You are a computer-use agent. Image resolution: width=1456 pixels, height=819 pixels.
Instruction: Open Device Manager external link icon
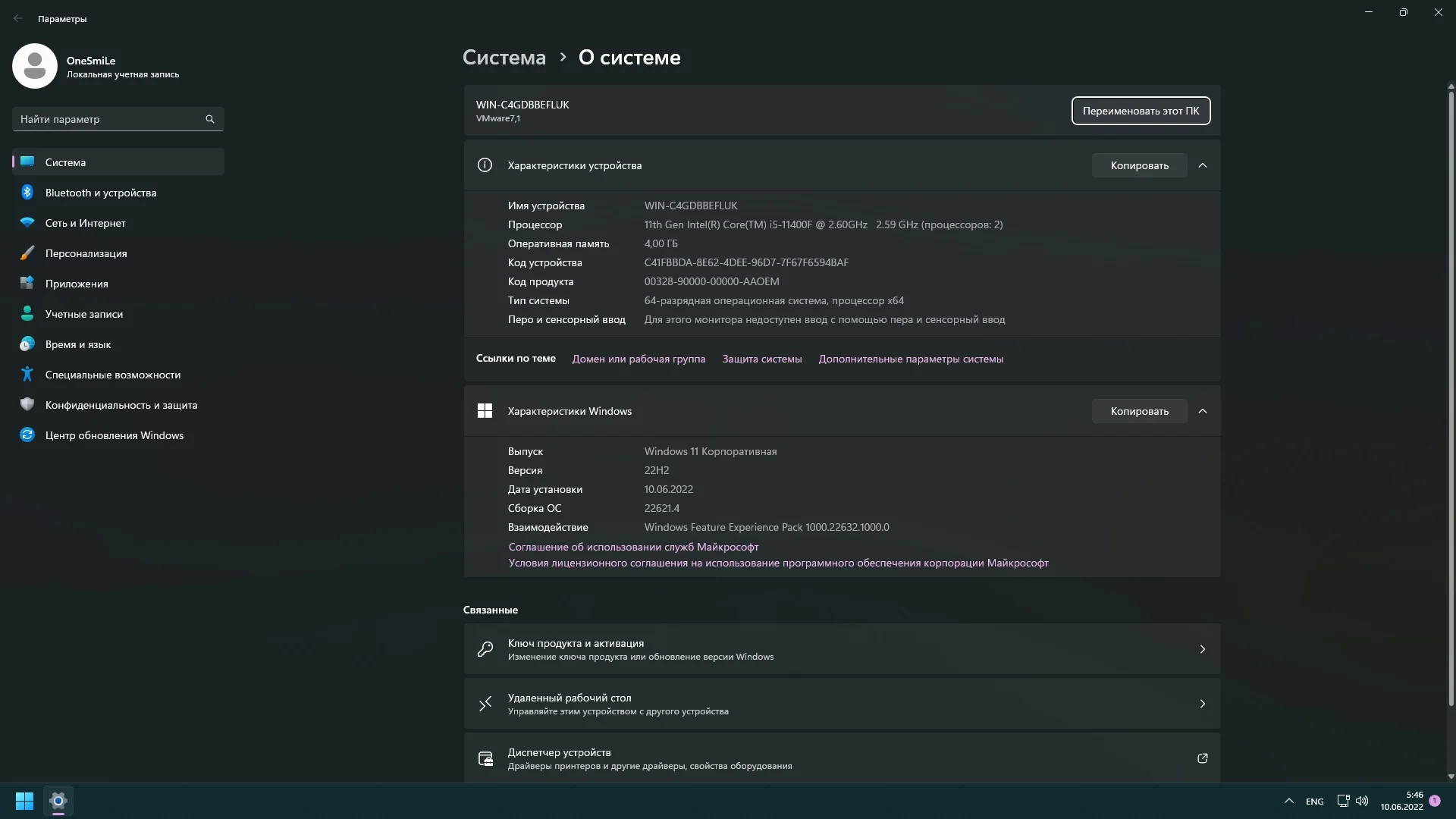point(1202,758)
